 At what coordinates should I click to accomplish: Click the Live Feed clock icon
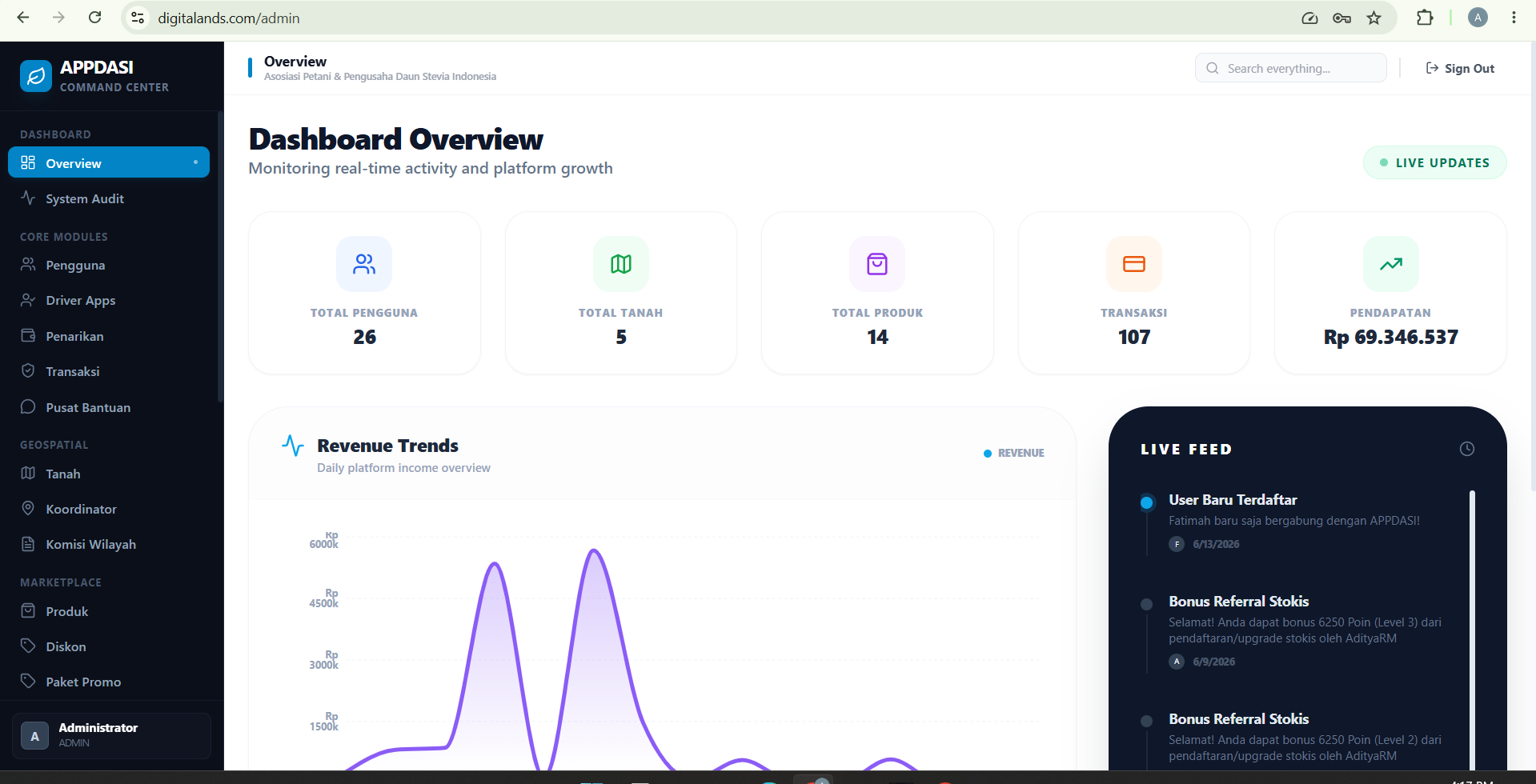coord(1466,449)
